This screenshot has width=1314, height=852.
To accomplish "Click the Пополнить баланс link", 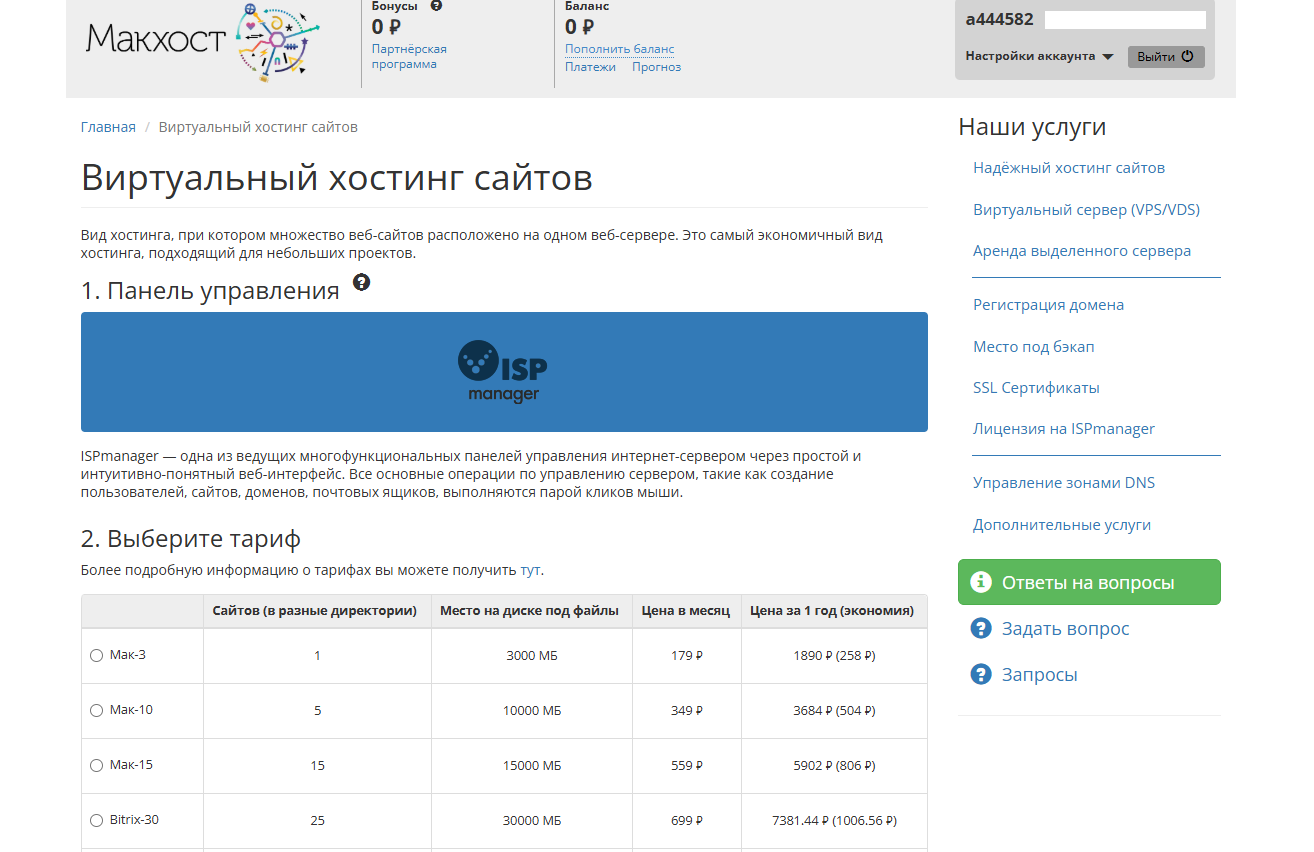I will (619, 49).
